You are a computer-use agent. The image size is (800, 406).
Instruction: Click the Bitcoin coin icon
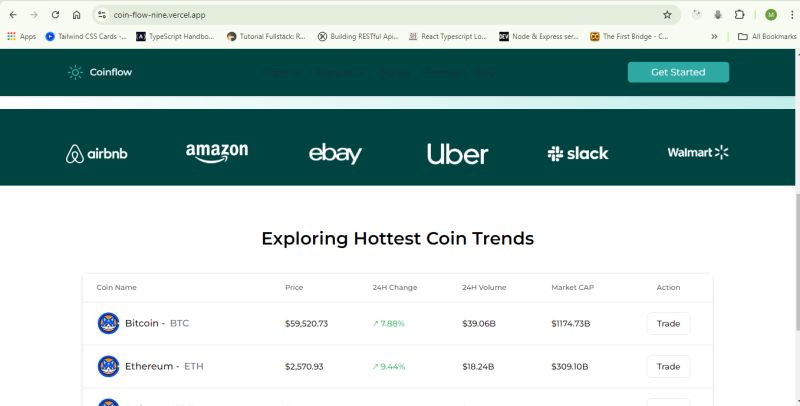pos(108,323)
